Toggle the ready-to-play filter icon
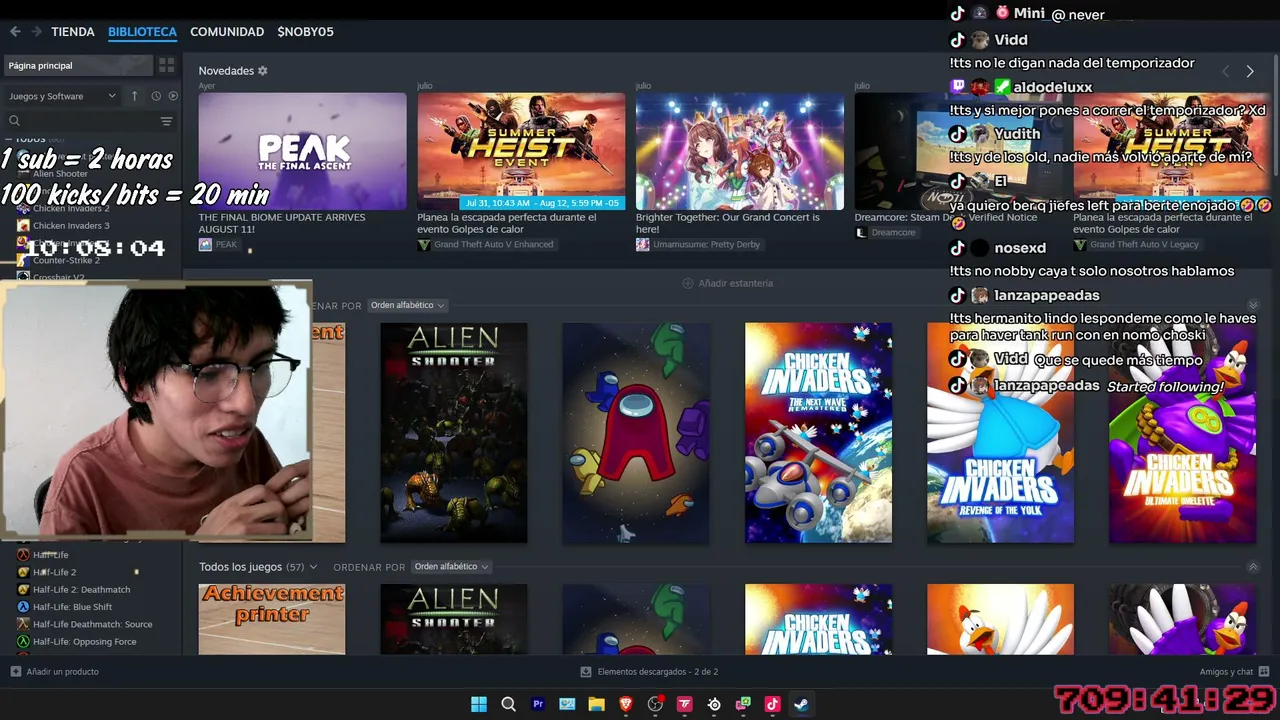Viewport: 1280px width, 720px height. (x=173, y=96)
